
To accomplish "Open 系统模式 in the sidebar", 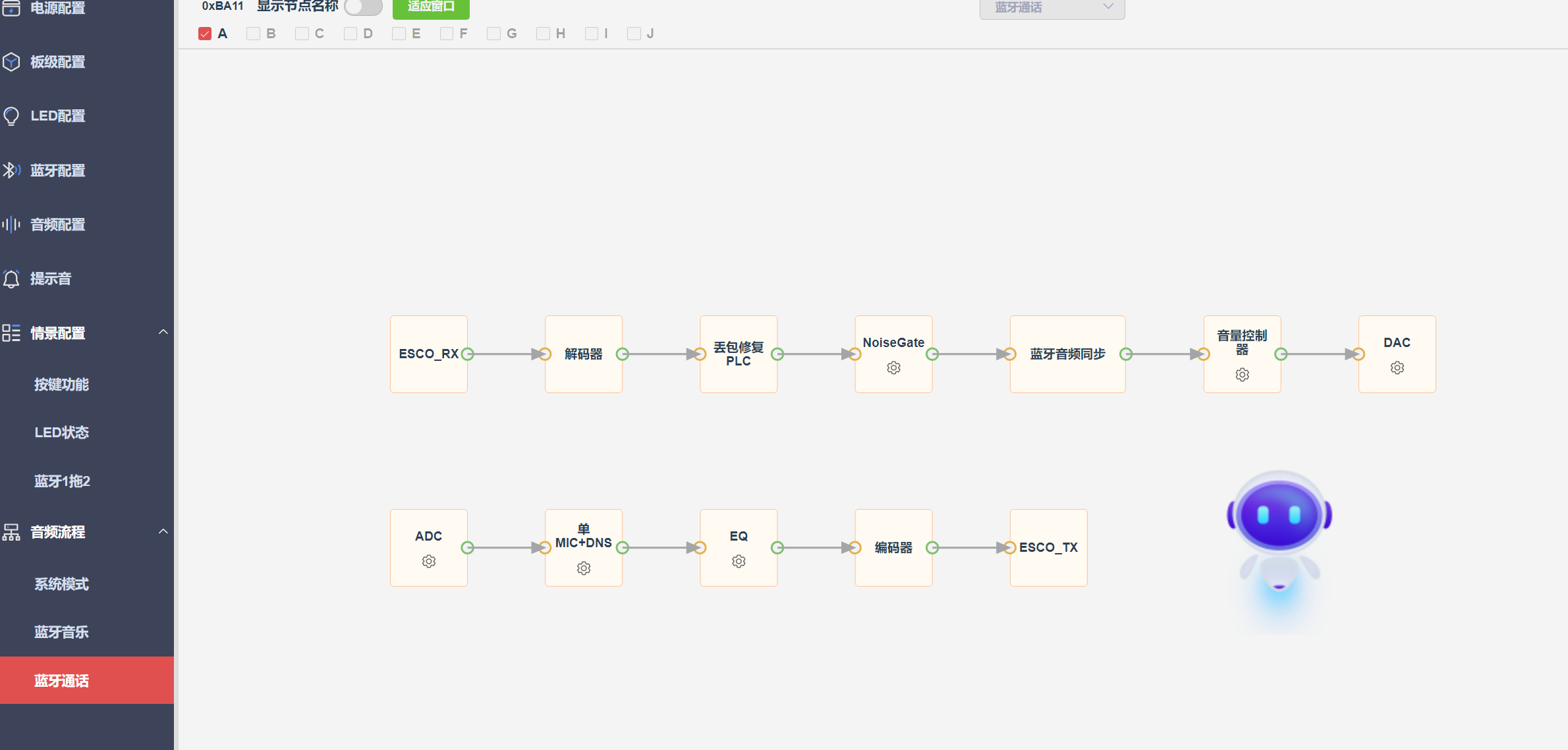I will [61, 584].
